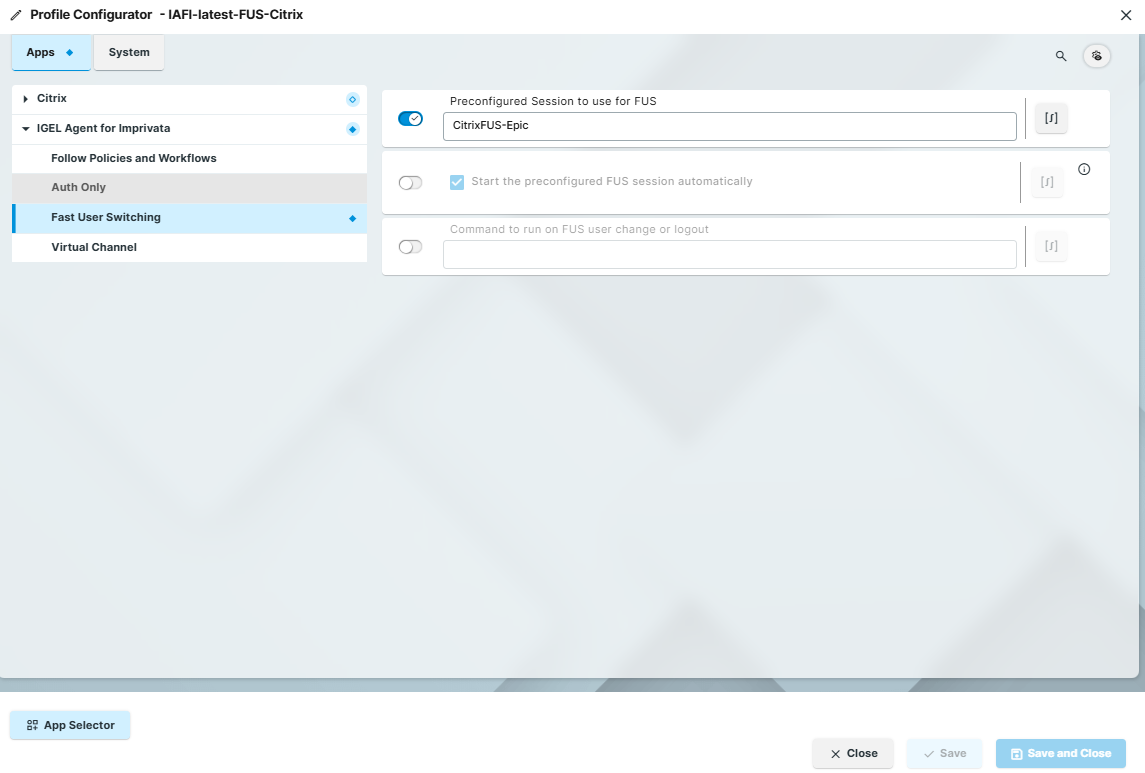
Task: Open the App Selector
Action: pyautogui.click(x=70, y=725)
